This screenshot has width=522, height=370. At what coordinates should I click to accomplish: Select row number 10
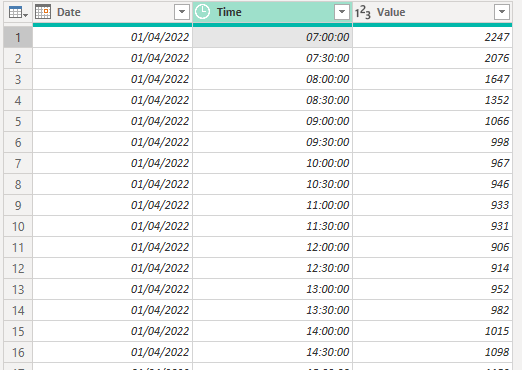[x=18, y=226]
